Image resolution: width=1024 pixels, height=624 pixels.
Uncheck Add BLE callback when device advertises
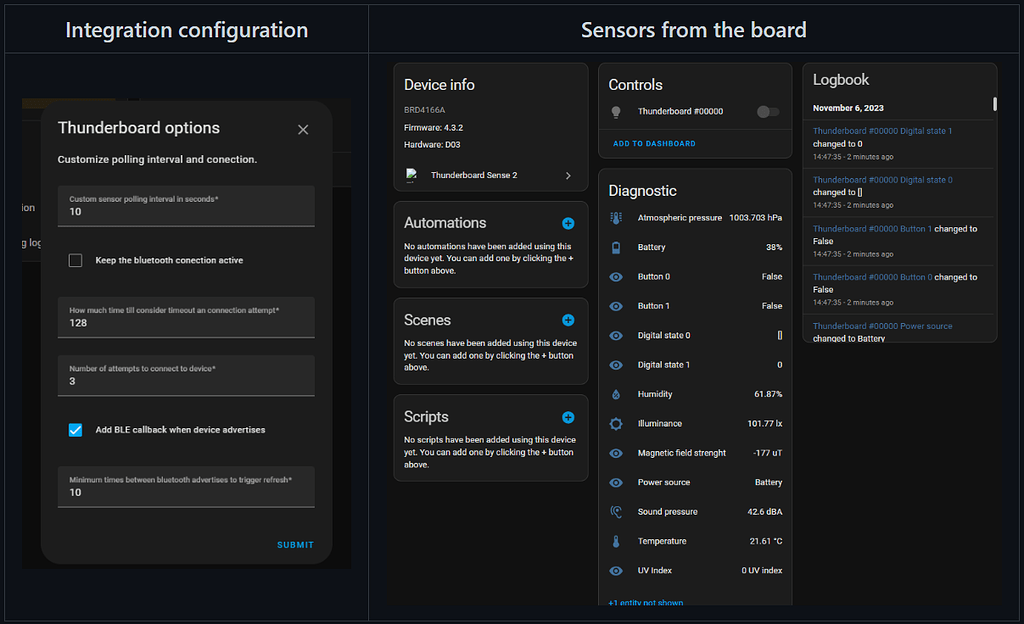pyautogui.click(x=75, y=429)
